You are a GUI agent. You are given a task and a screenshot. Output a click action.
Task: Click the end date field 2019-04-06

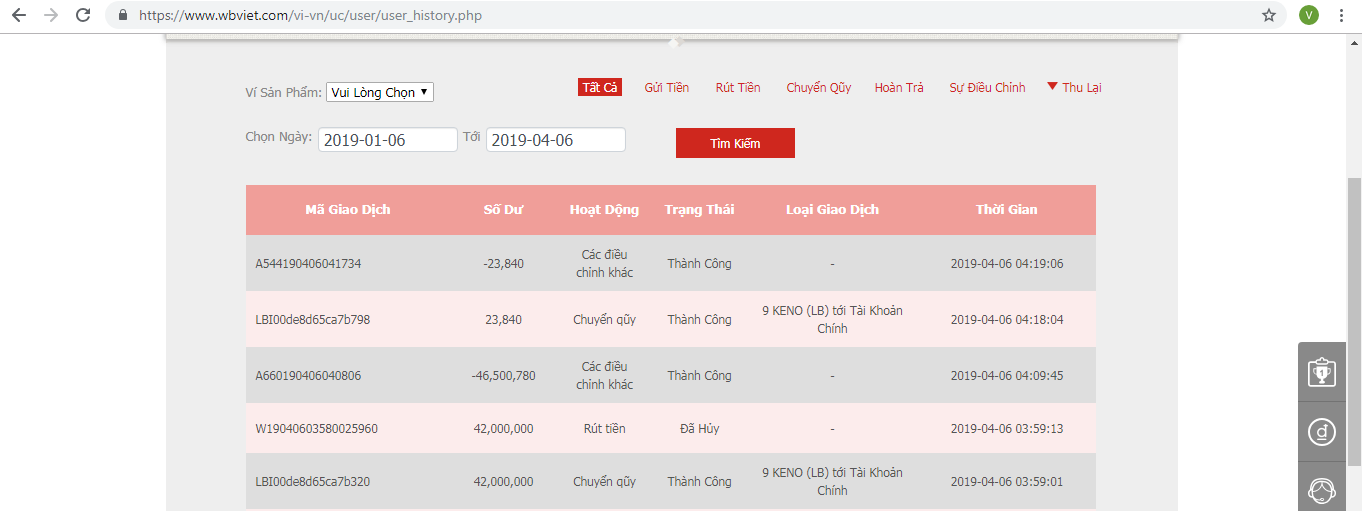tap(556, 140)
